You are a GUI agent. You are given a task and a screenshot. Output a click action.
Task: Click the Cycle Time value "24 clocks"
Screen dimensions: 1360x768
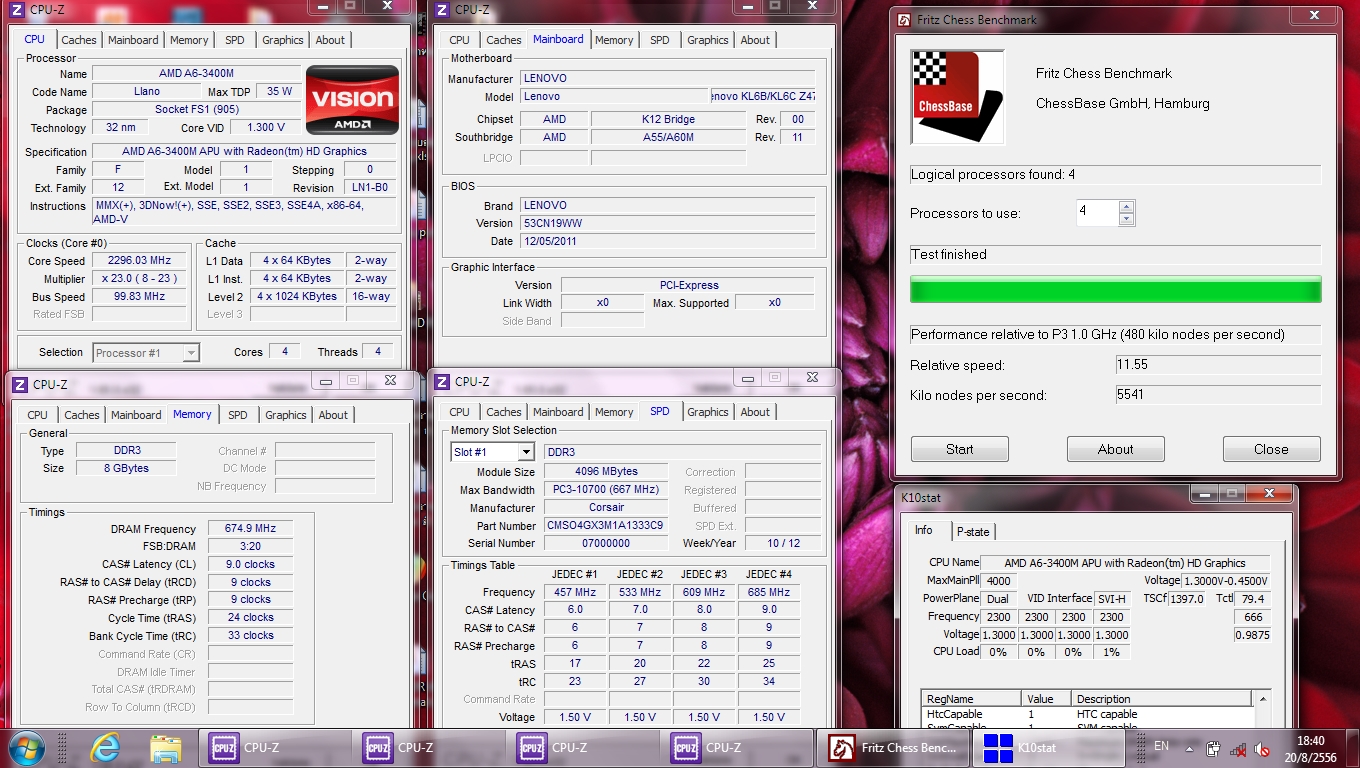click(251, 618)
